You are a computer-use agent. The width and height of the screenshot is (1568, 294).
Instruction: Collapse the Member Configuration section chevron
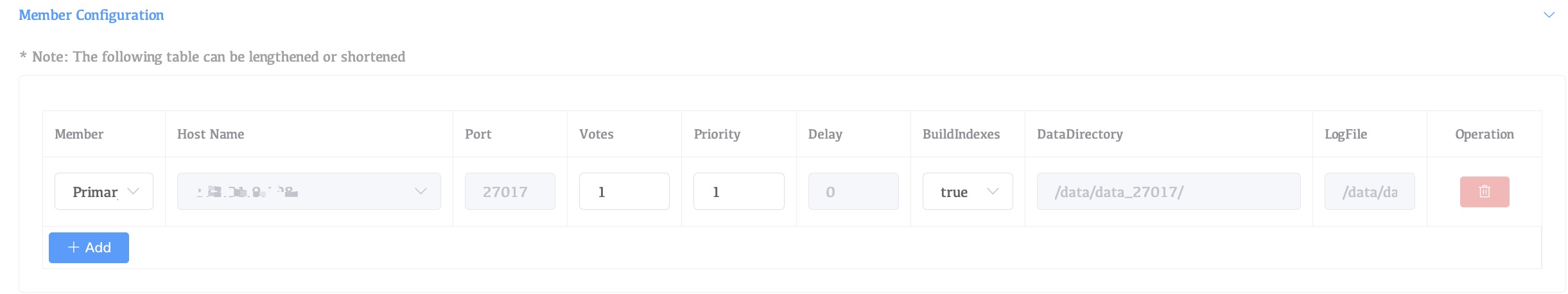pos(1549,15)
